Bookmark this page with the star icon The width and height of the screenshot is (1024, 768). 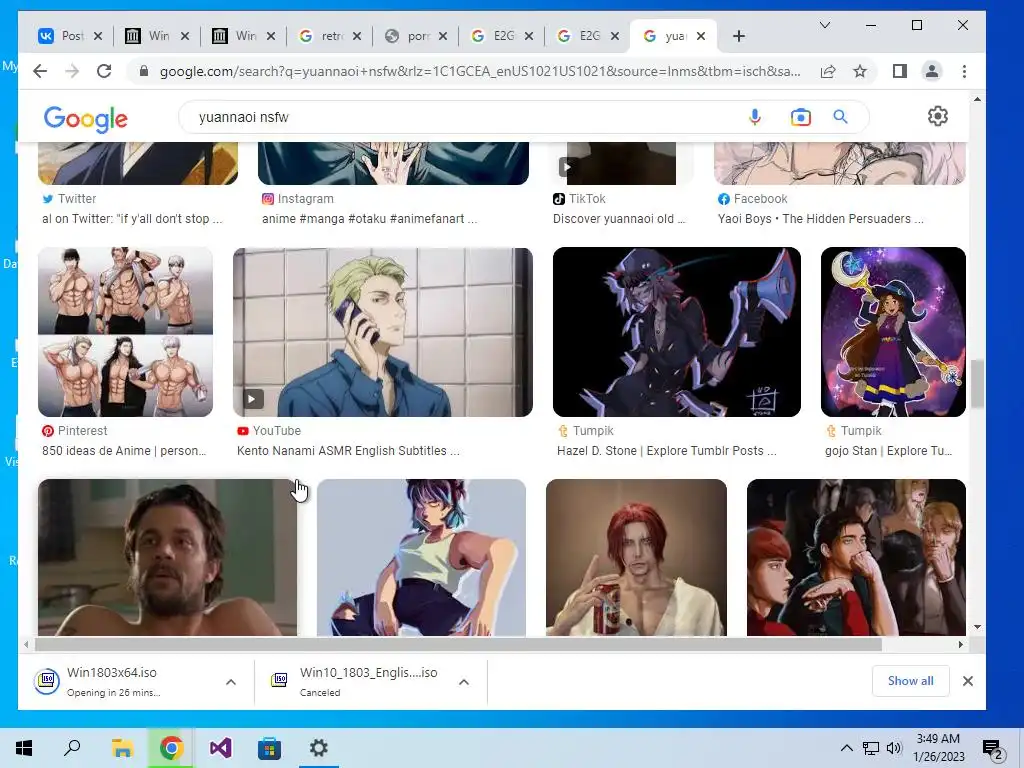click(x=860, y=71)
